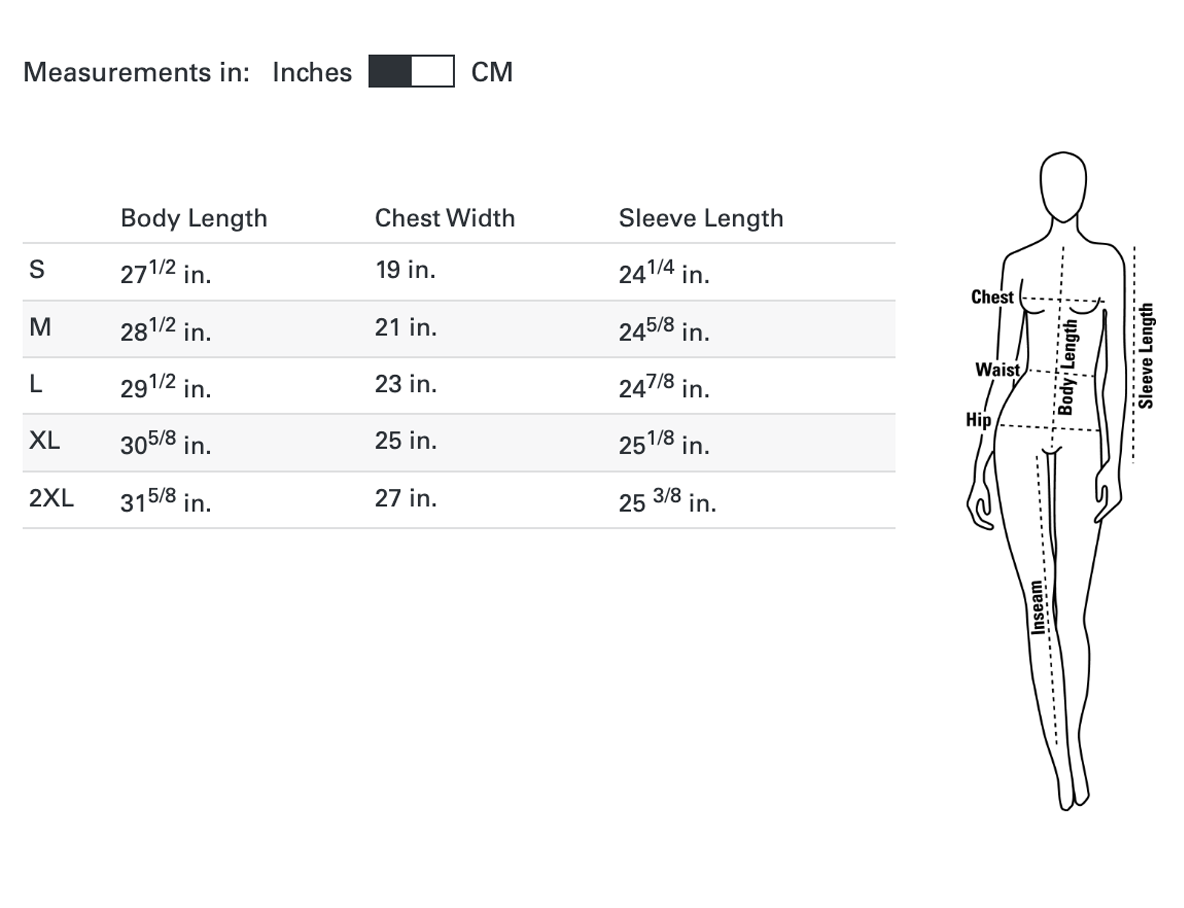
Task: Click the Sleeve Length column header
Action: coord(701,218)
